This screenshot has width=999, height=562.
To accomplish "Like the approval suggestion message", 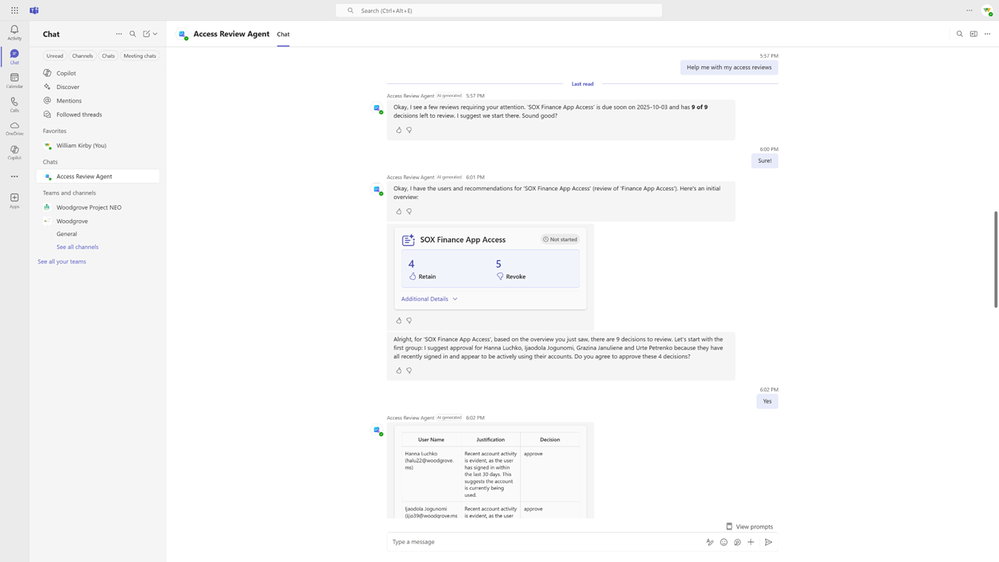I will (x=399, y=371).
